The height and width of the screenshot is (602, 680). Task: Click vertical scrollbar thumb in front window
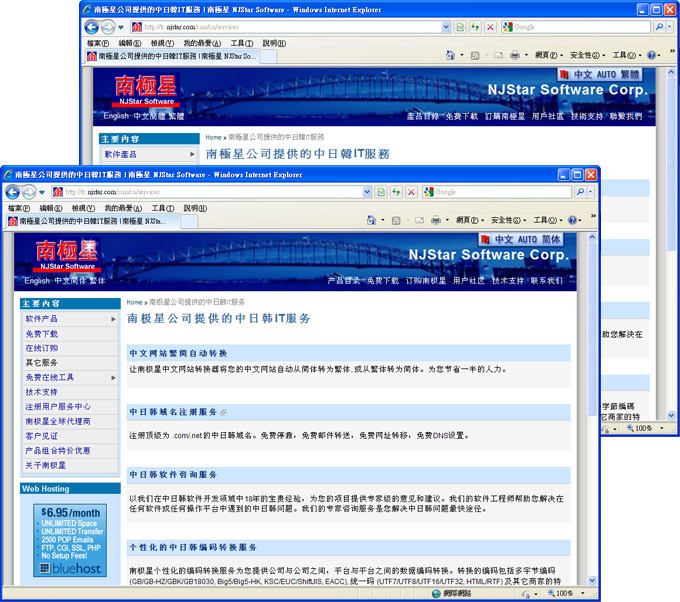pos(592,330)
